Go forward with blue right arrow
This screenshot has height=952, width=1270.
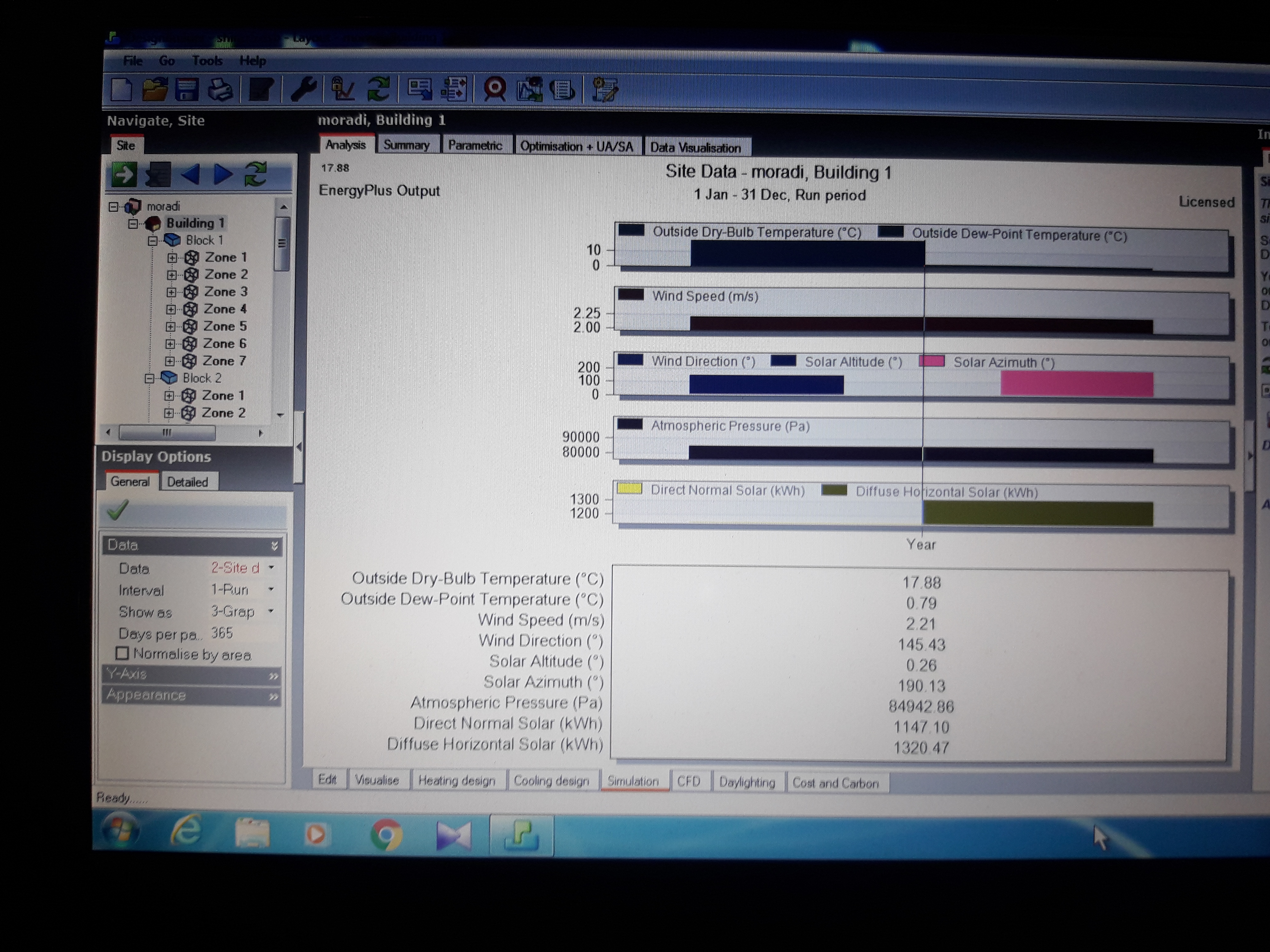click(223, 174)
